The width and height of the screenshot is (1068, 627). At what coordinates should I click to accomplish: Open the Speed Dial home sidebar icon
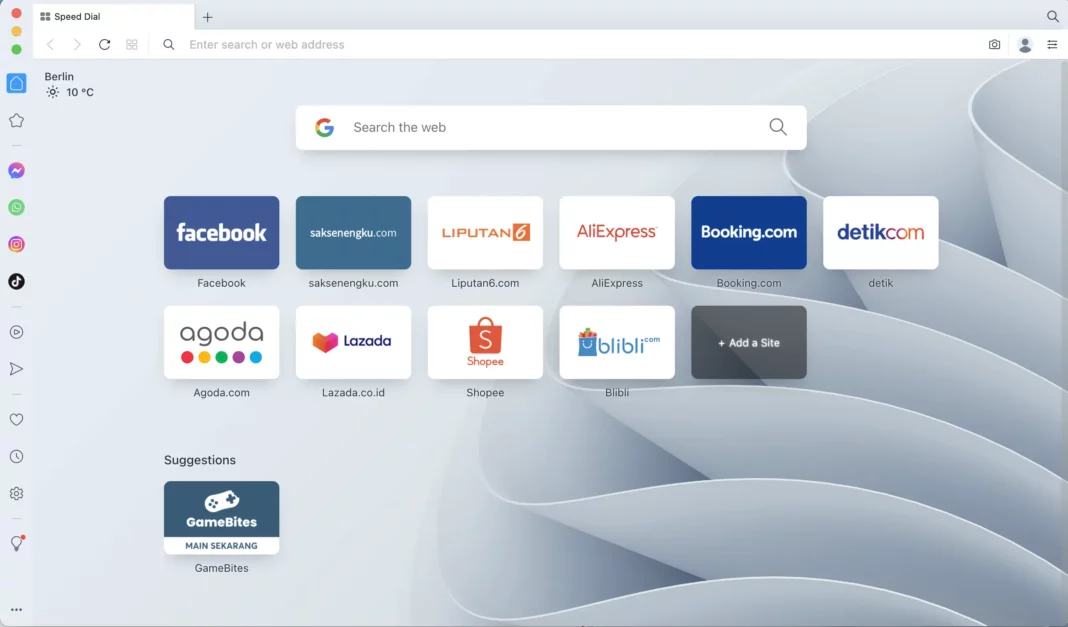click(16, 83)
